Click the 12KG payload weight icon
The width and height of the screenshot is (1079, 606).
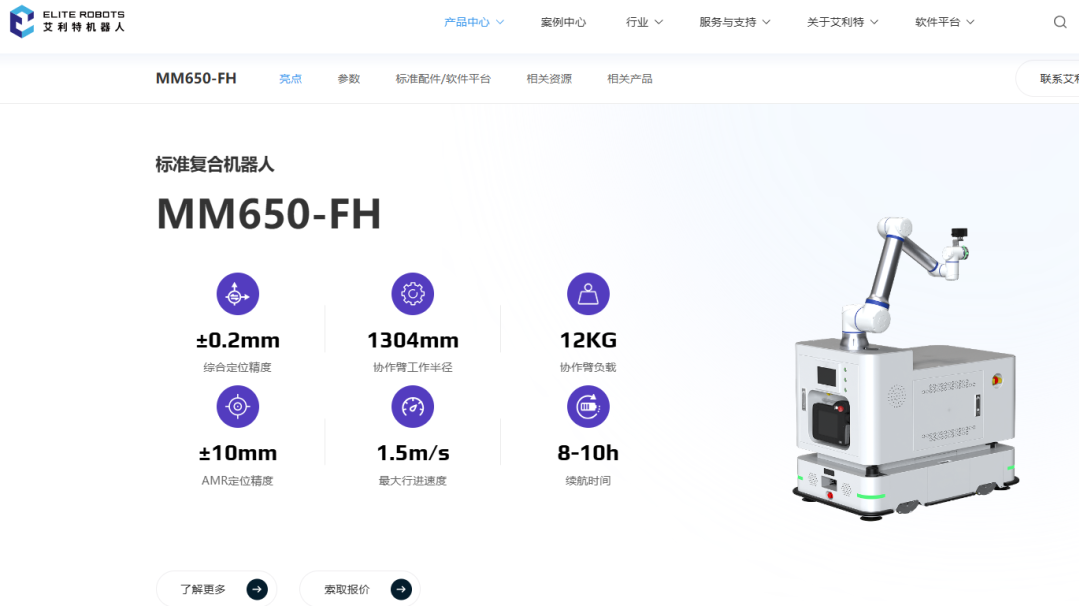(588, 294)
